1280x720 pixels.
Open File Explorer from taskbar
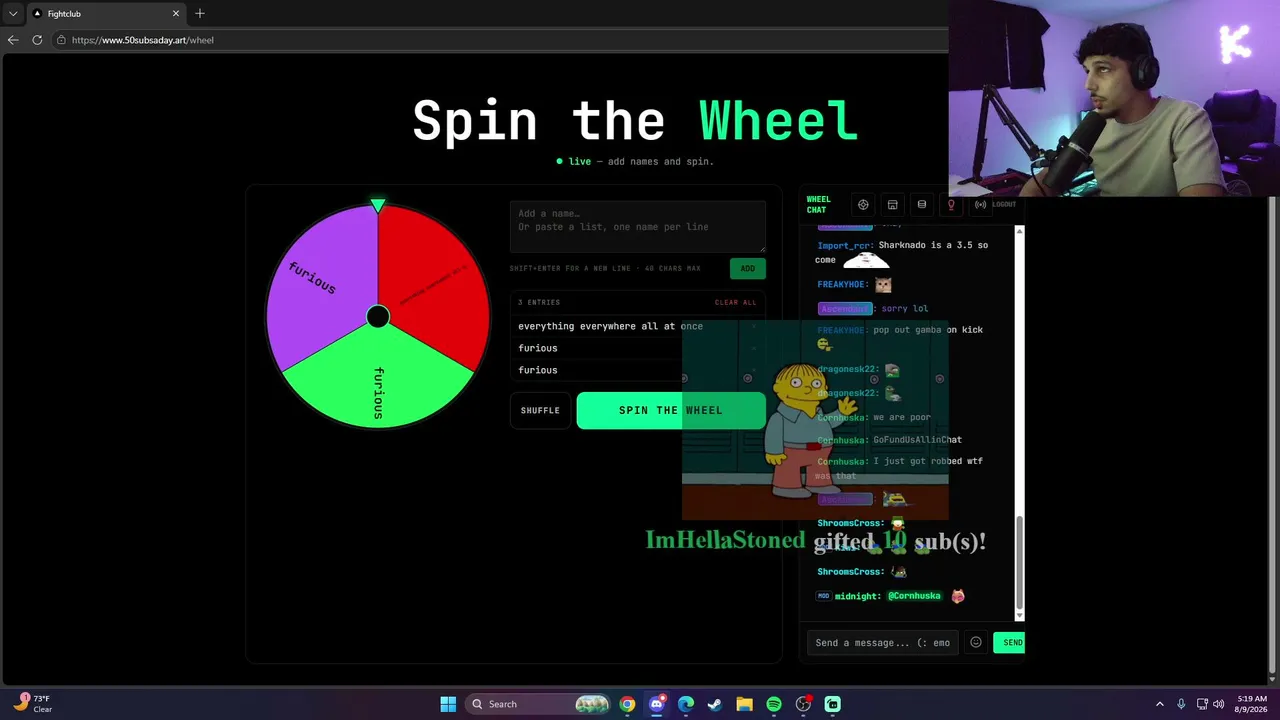tap(744, 704)
